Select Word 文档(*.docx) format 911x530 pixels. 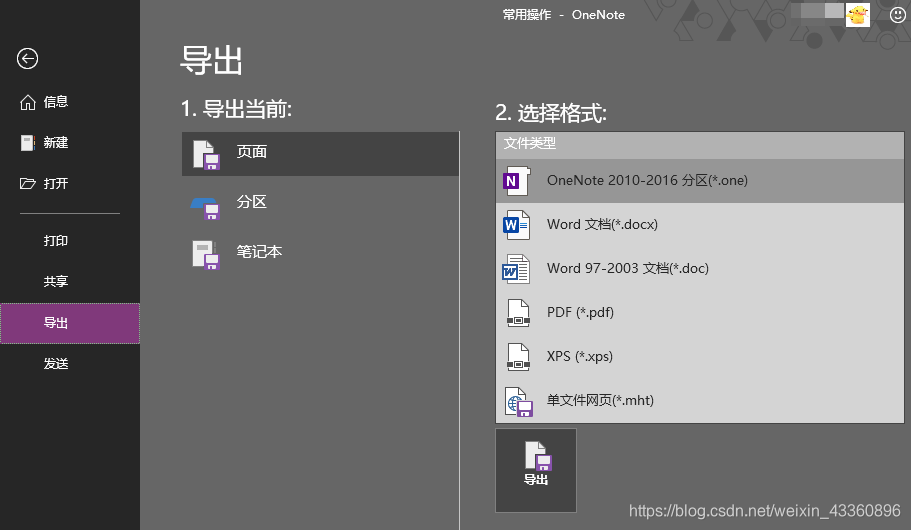pos(700,225)
